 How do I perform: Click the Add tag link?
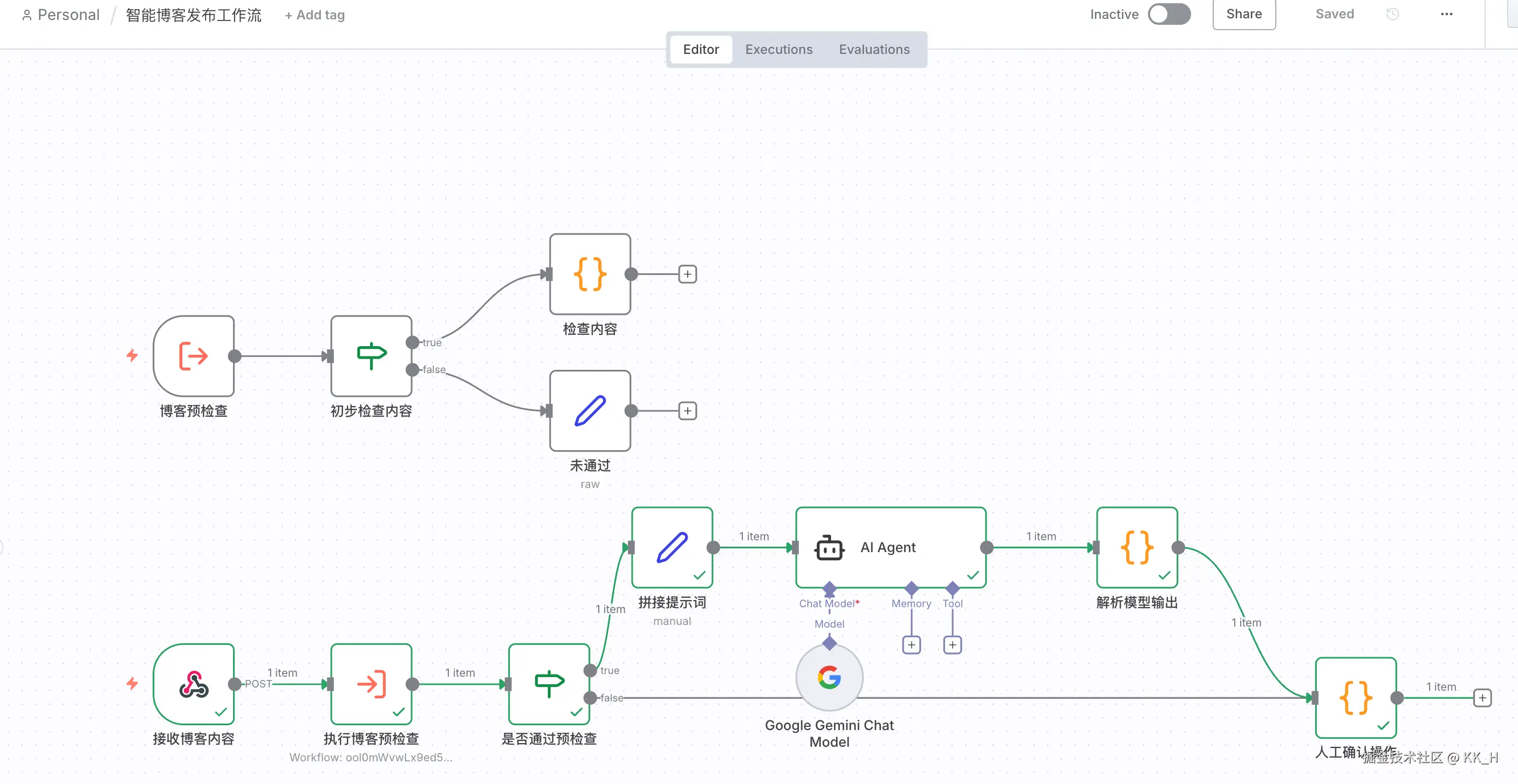tap(314, 15)
